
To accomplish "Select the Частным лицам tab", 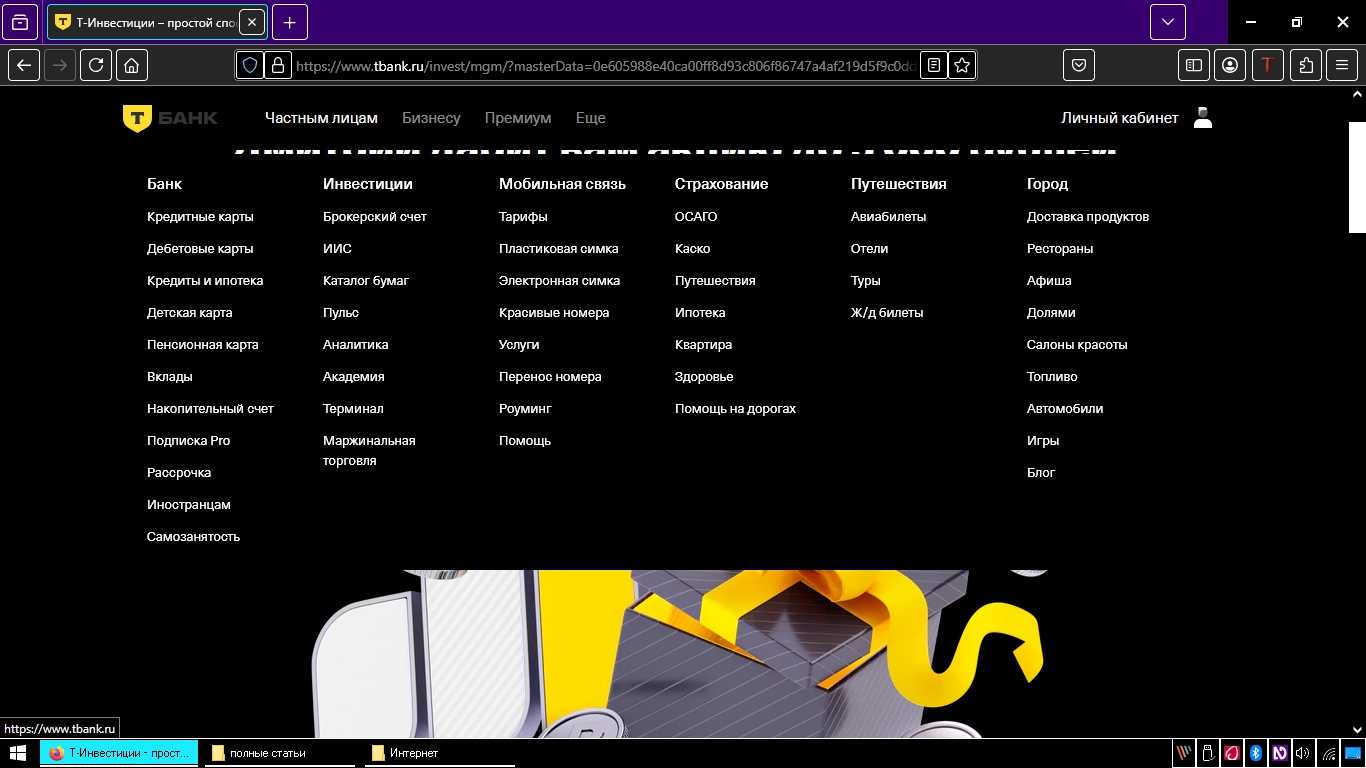I will tap(321, 118).
